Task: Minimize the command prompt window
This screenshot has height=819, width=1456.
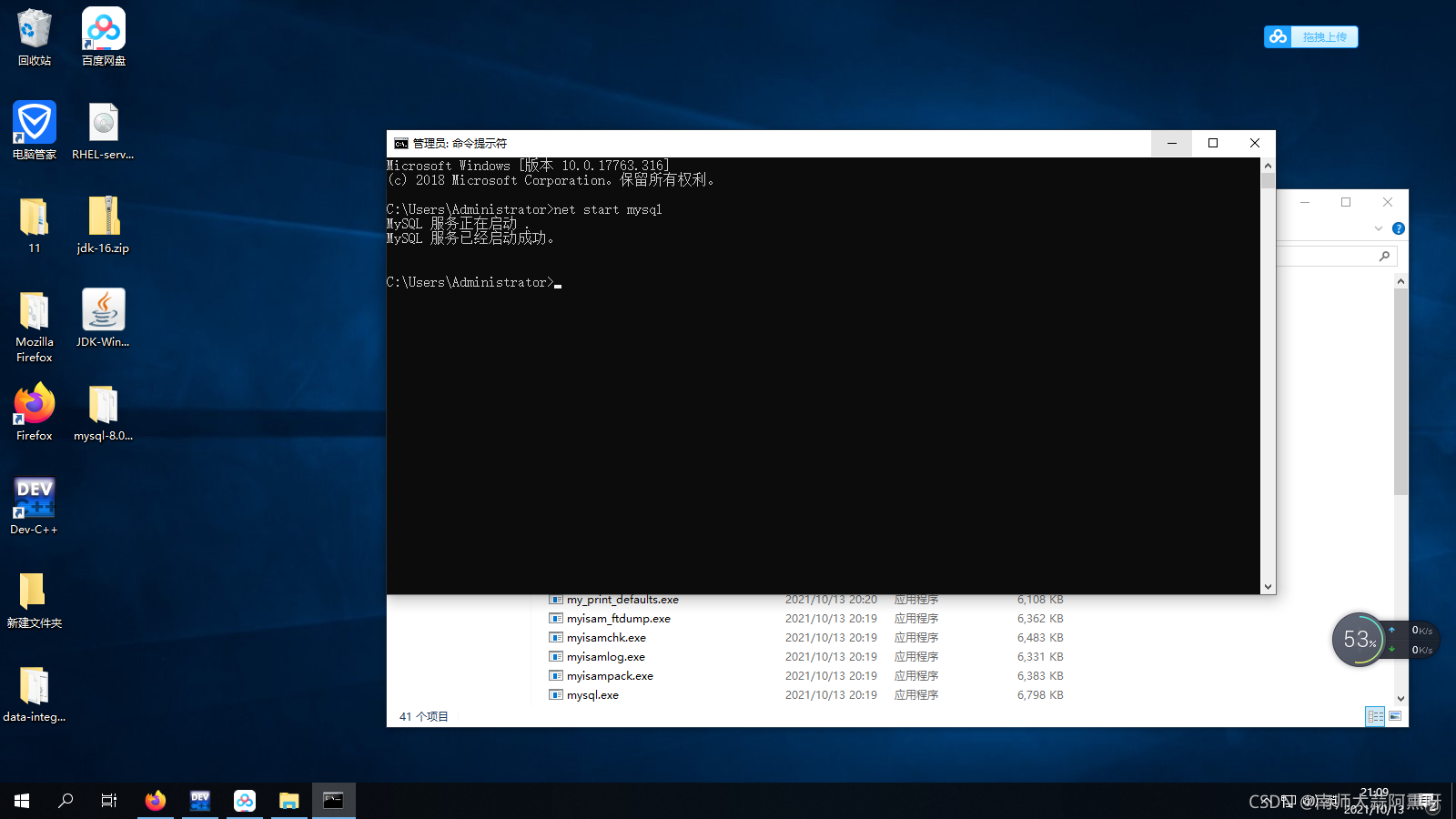Action: [1172, 143]
